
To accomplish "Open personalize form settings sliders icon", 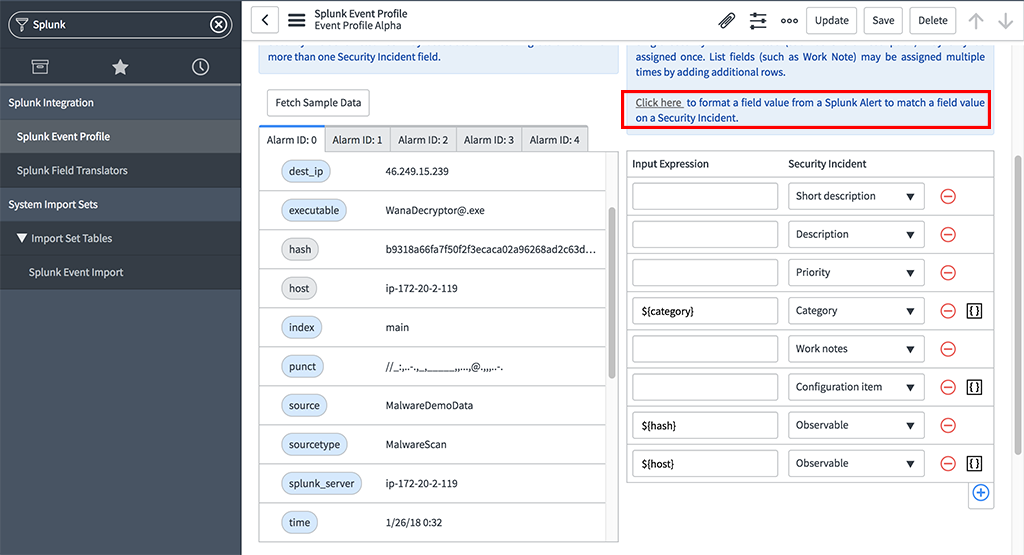I will coord(758,21).
